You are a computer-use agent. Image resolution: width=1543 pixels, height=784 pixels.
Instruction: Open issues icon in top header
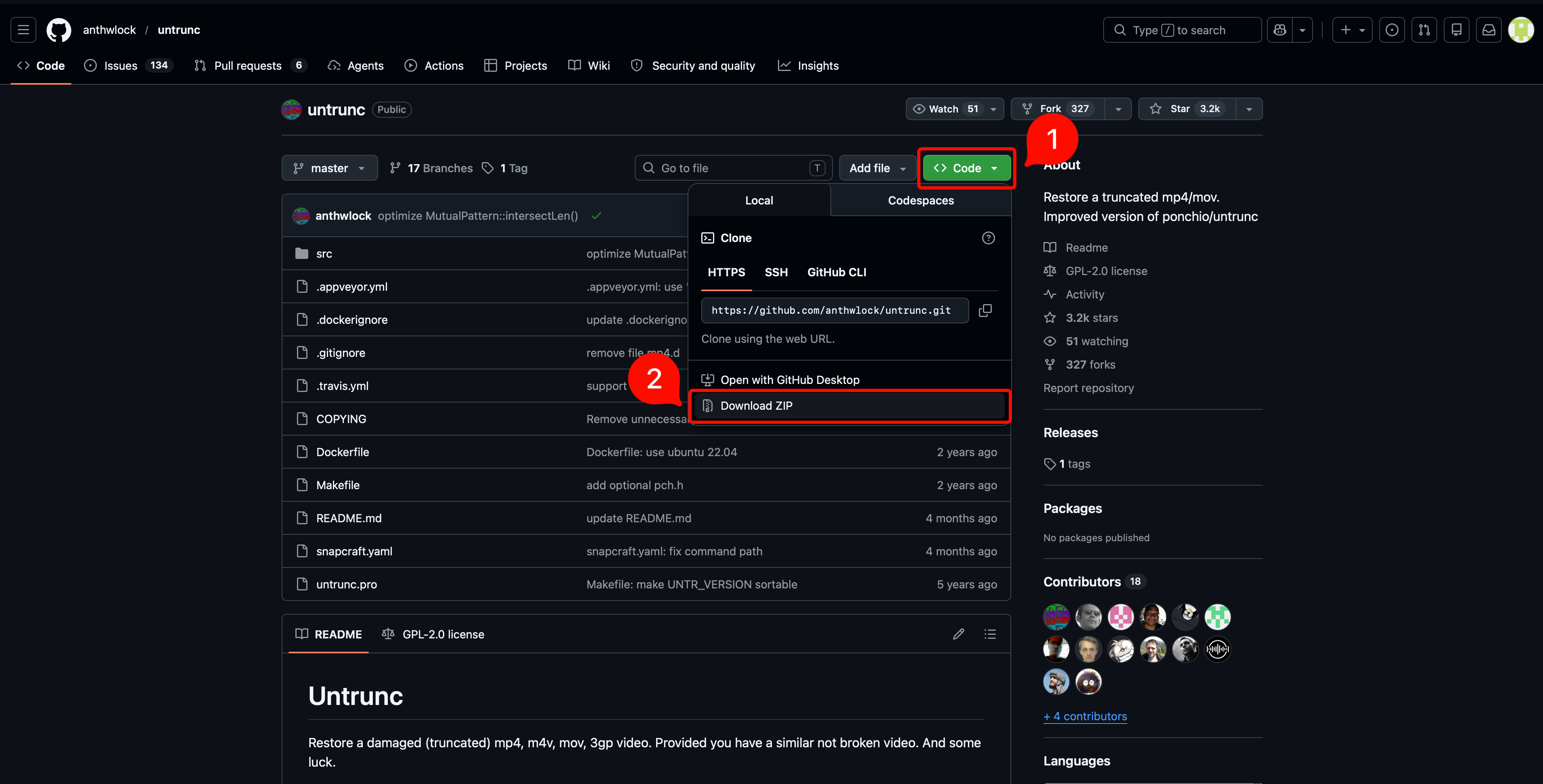(x=1392, y=30)
